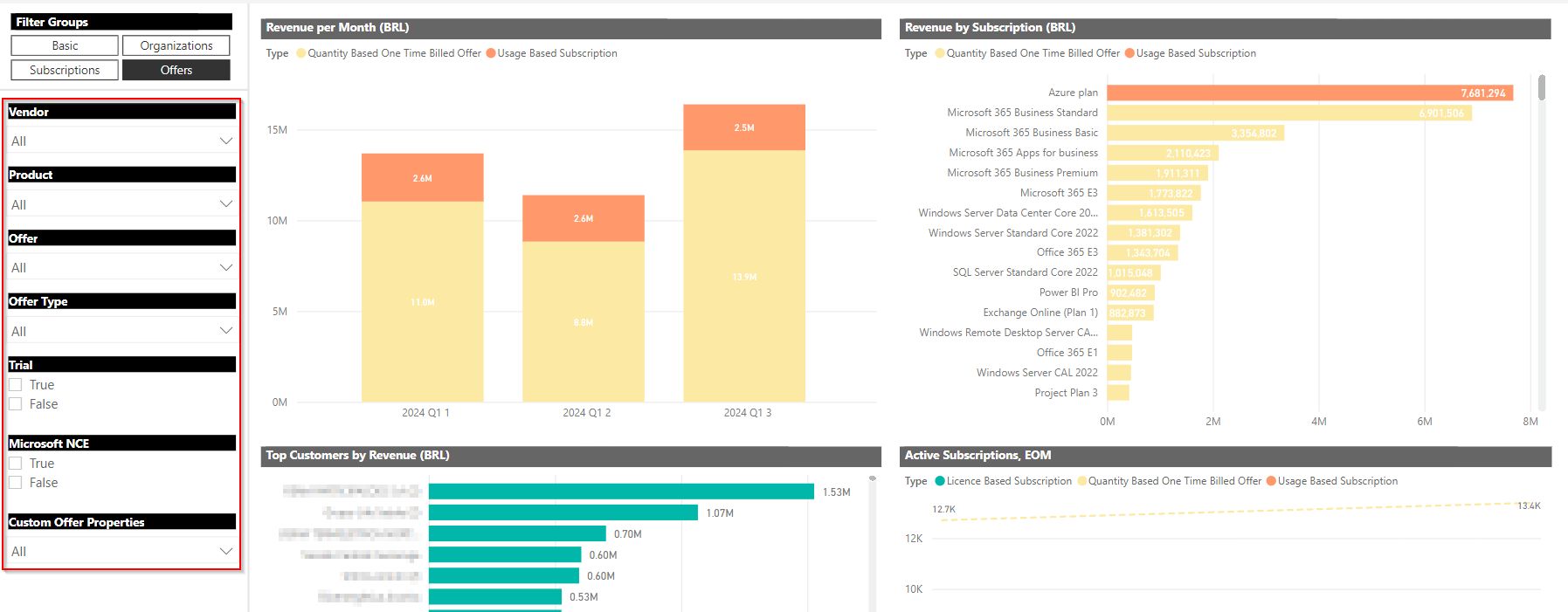Click the Azure plan revenue bar

[1310, 93]
